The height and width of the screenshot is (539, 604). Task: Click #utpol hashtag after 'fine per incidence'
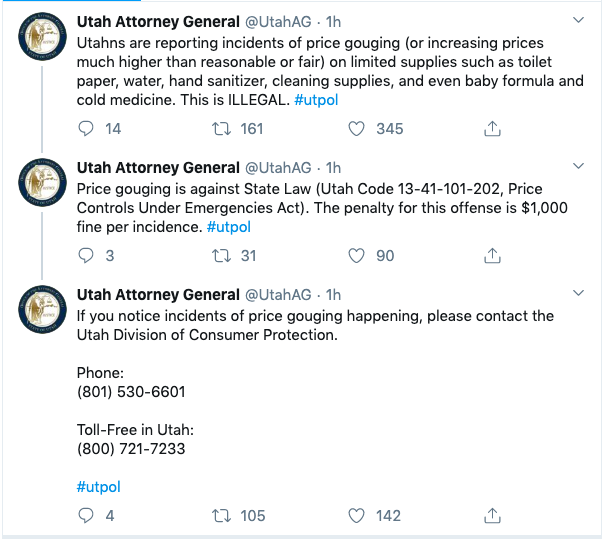(228, 227)
